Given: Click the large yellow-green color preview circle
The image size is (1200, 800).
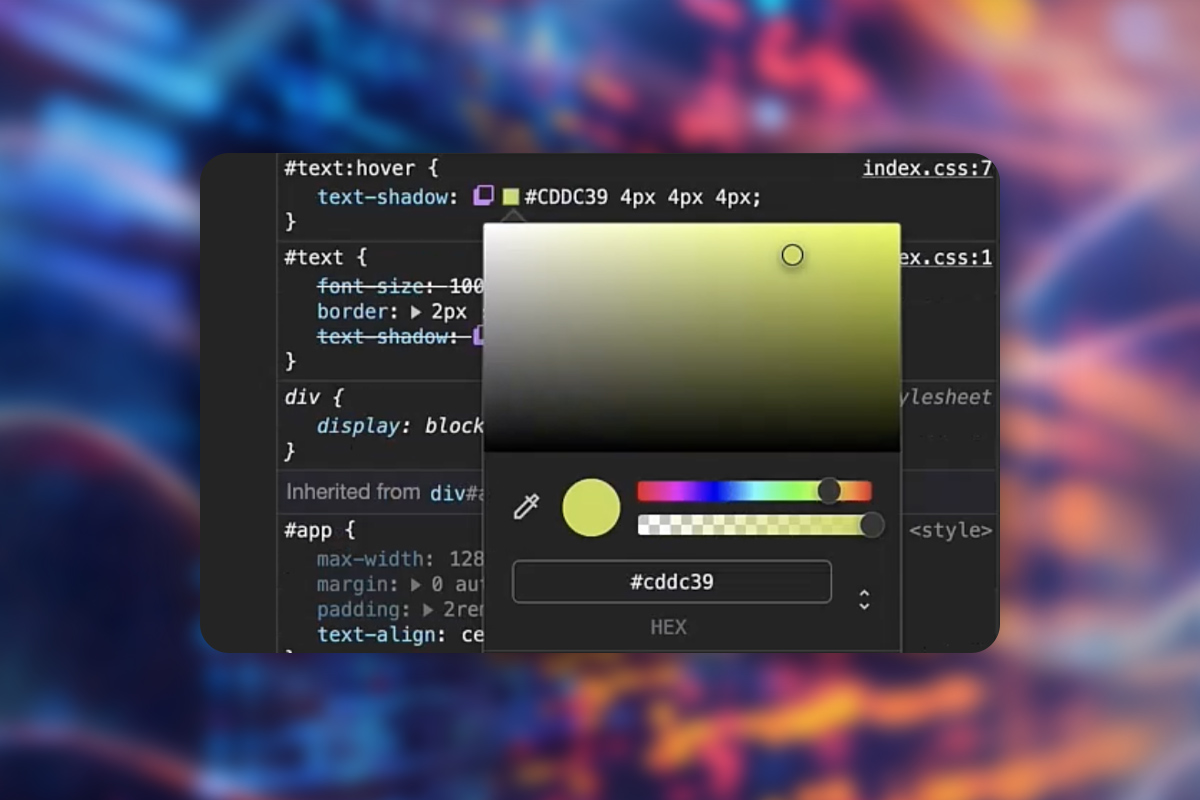Looking at the screenshot, I should (591, 507).
